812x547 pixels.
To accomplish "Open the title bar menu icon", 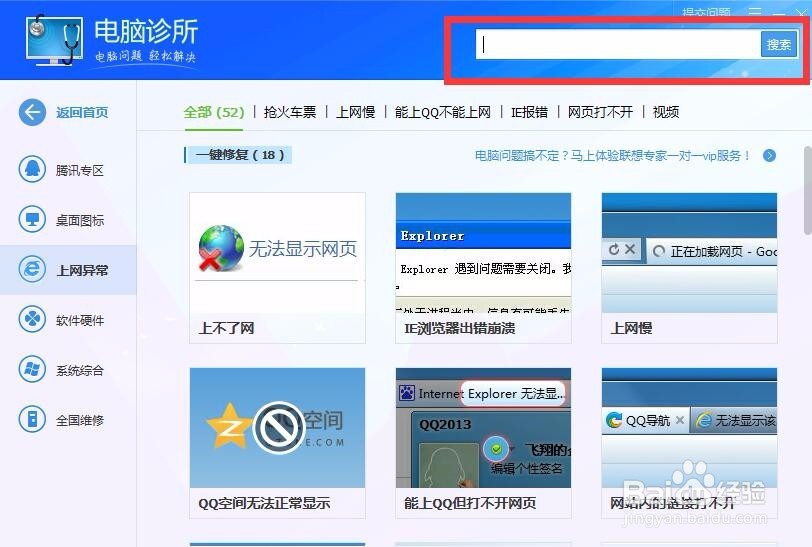I will 755,11.
